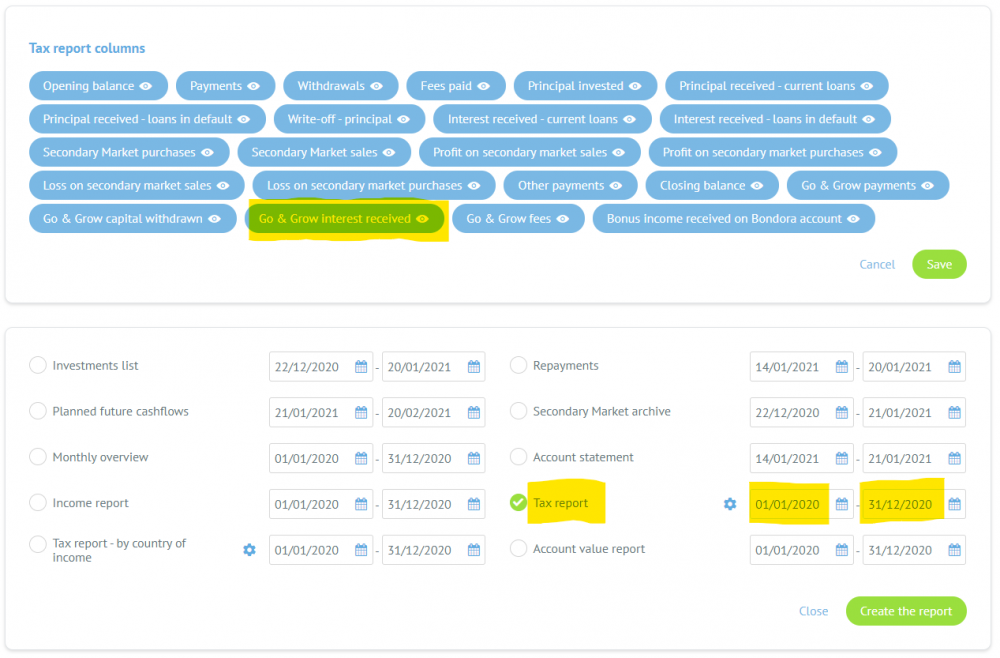Open calendar for Repayments end date

pyautogui.click(x=955, y=367)
